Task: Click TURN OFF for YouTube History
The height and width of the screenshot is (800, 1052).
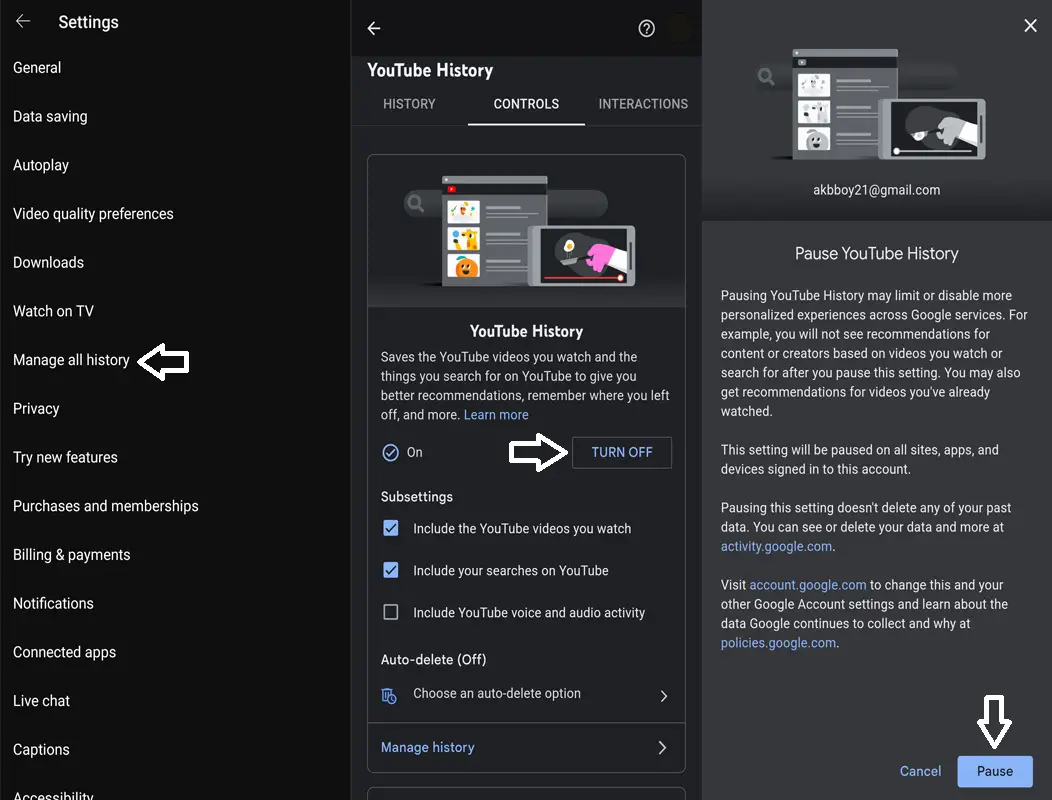Action: click(x=621, y=452)
